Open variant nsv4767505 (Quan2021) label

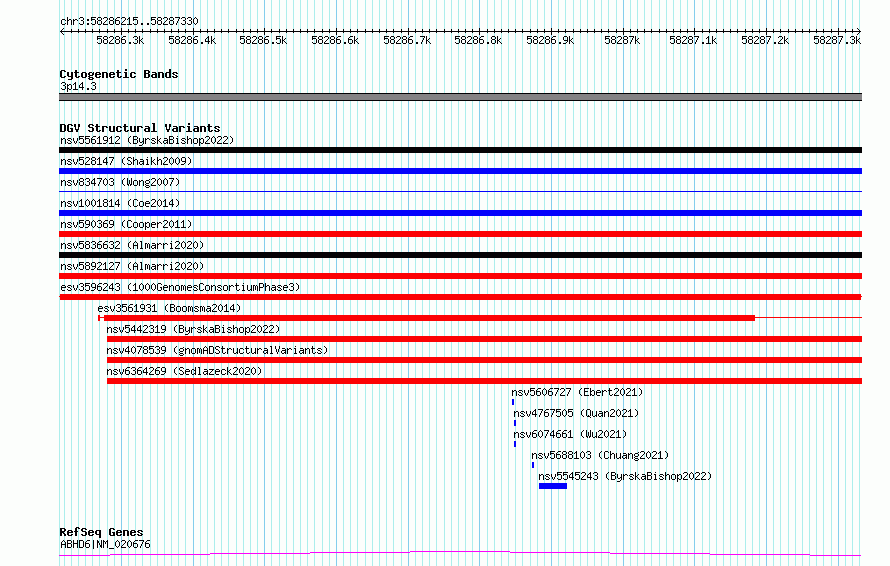click(576, 413)
